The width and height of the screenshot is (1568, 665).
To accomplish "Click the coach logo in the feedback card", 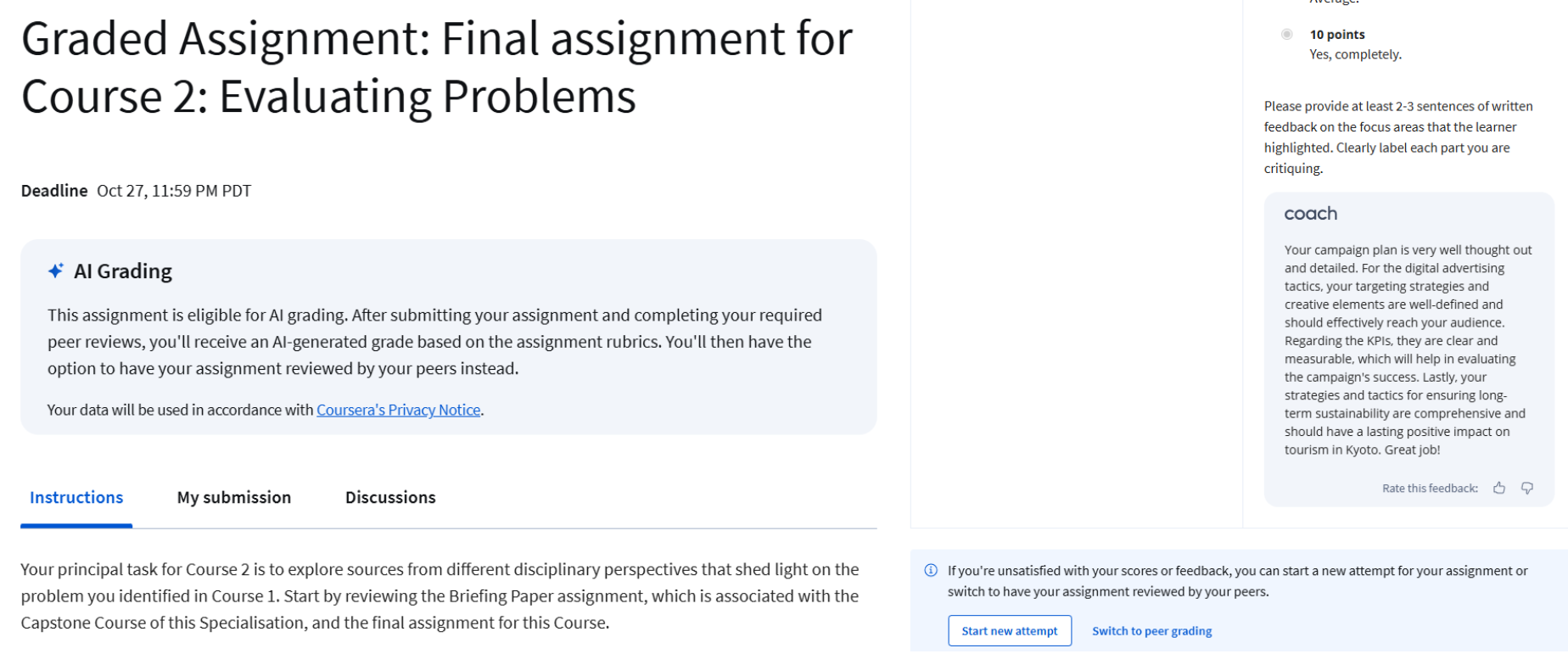I will click(1310, 214).
